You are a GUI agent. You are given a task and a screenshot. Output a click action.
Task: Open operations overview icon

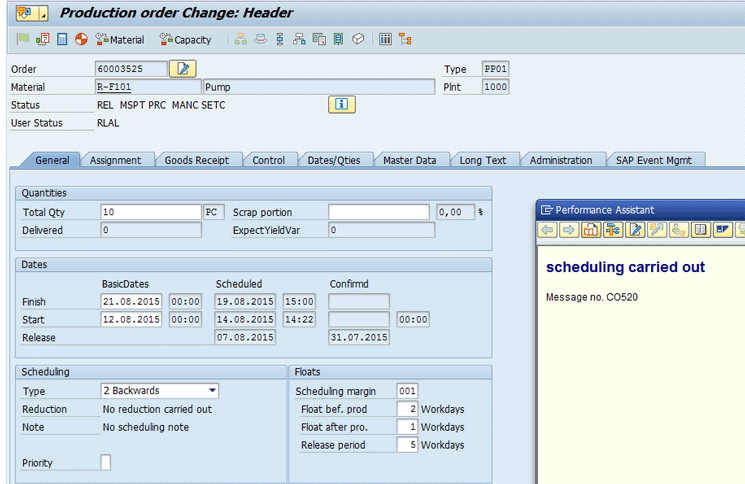tap(280, 39)
